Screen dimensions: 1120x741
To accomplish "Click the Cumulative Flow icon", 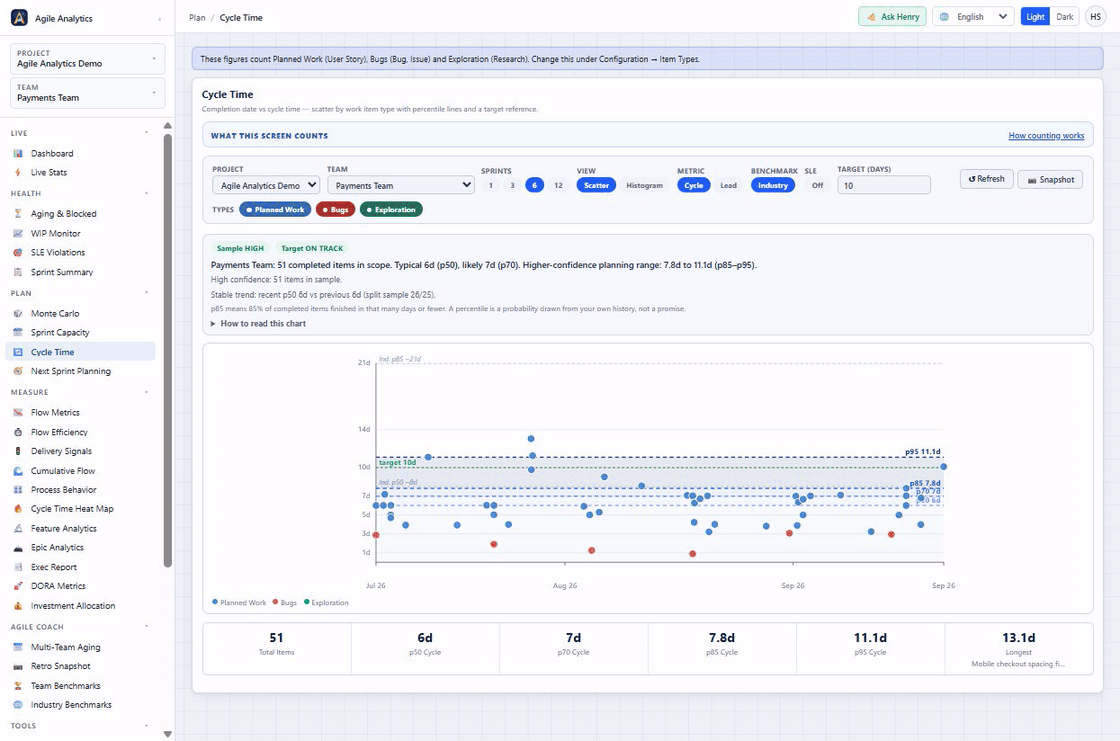I will (x=18, y=471).
